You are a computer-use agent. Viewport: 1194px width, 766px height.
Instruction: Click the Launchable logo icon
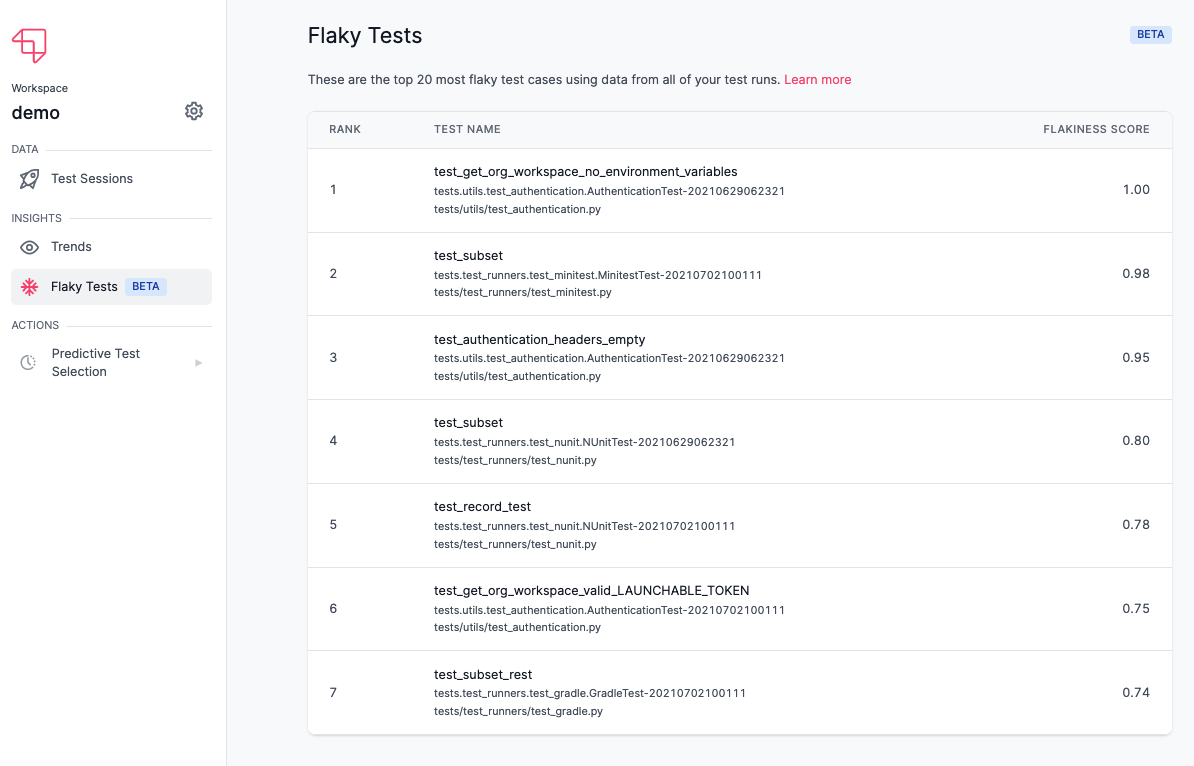pos(29,44)
